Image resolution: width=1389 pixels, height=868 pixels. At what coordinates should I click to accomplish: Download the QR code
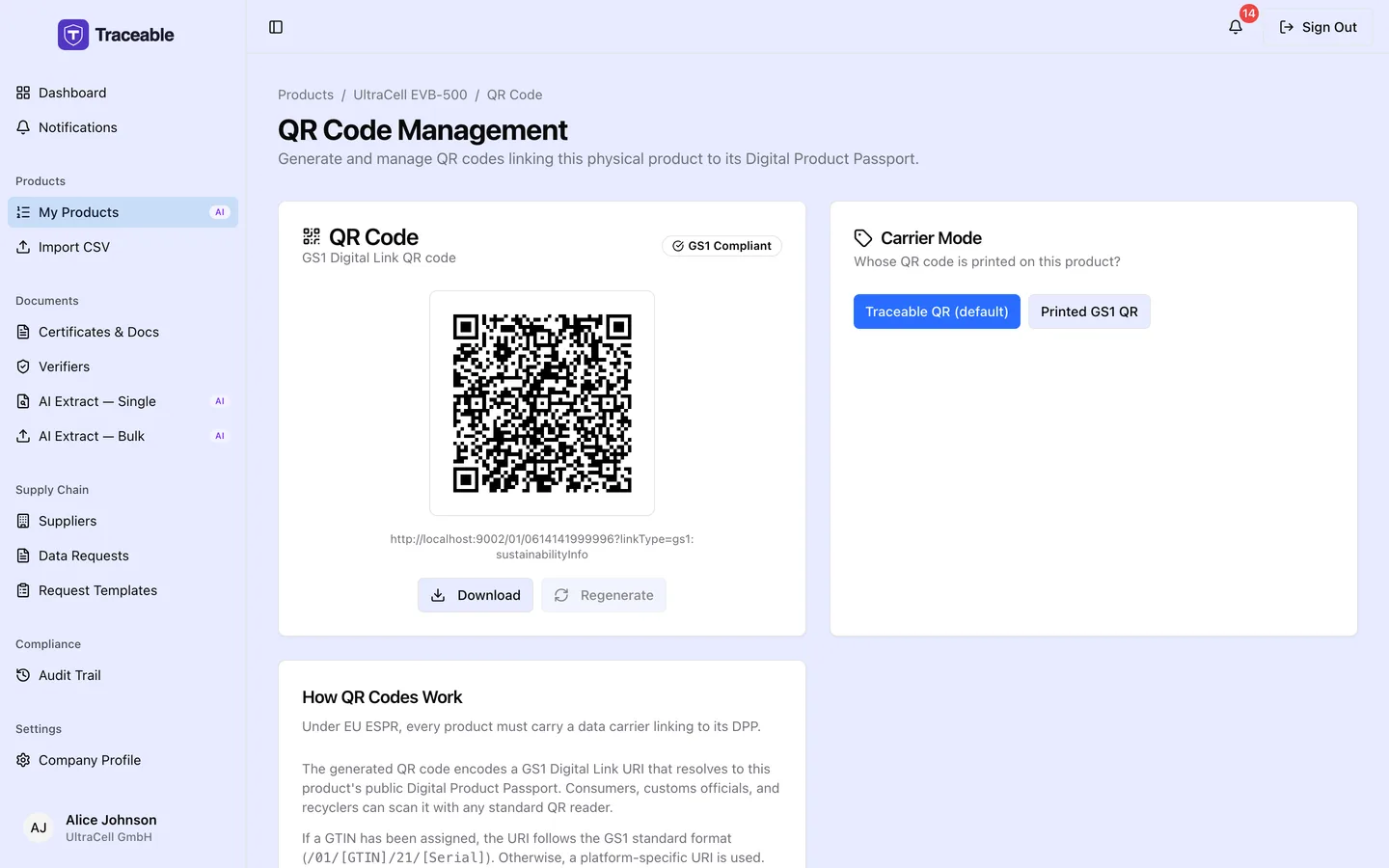(476, 595)
